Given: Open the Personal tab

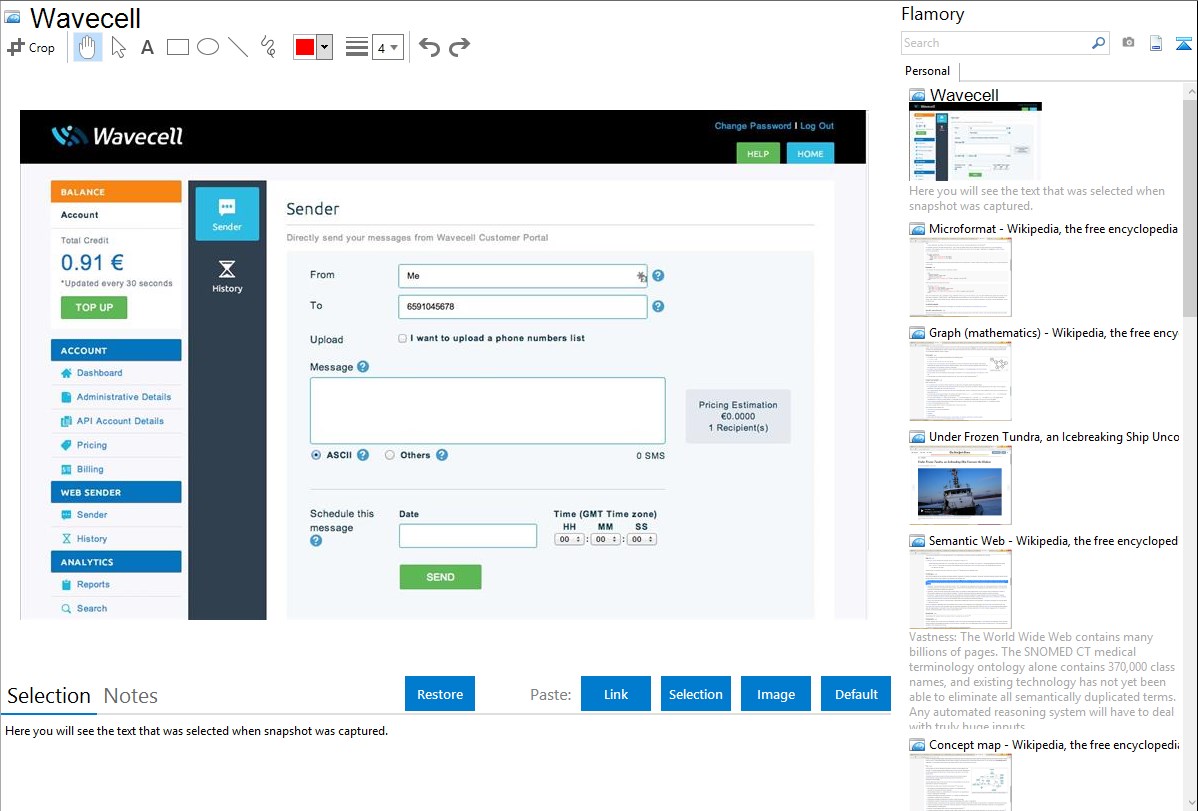Looking at the screenshot, I should click(927, 71).
